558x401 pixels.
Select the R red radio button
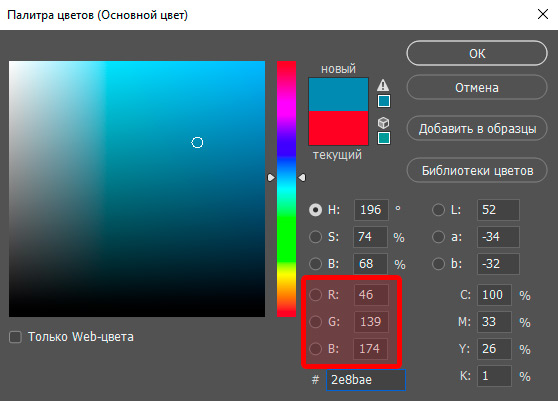(x=315, y=295)
